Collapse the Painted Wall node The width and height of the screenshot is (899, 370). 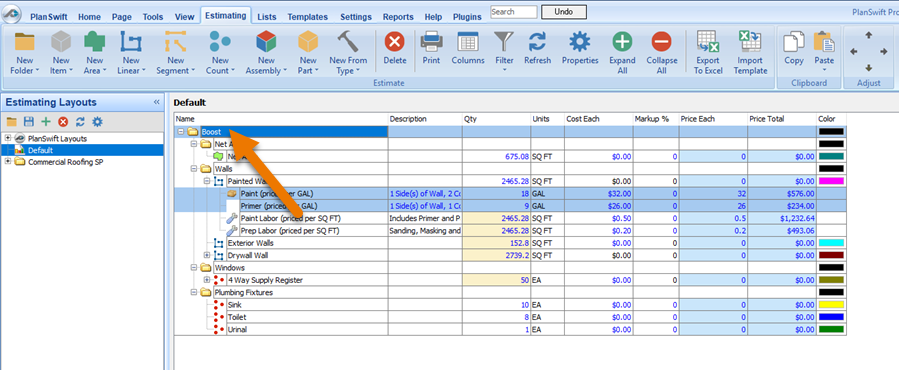click(207, 181)
